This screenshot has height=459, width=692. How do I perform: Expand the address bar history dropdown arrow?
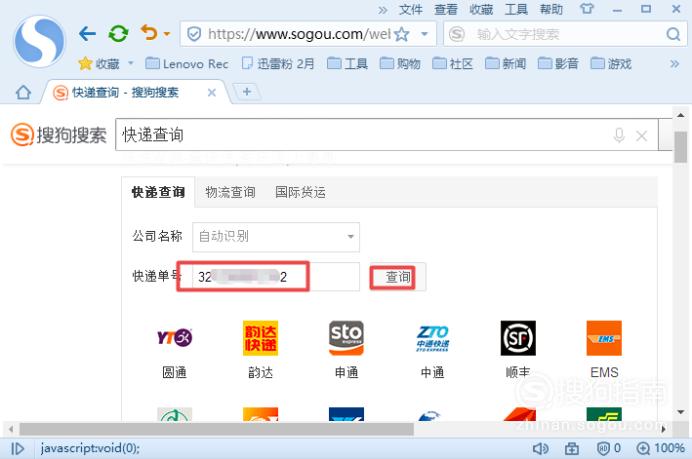(425, 34)
